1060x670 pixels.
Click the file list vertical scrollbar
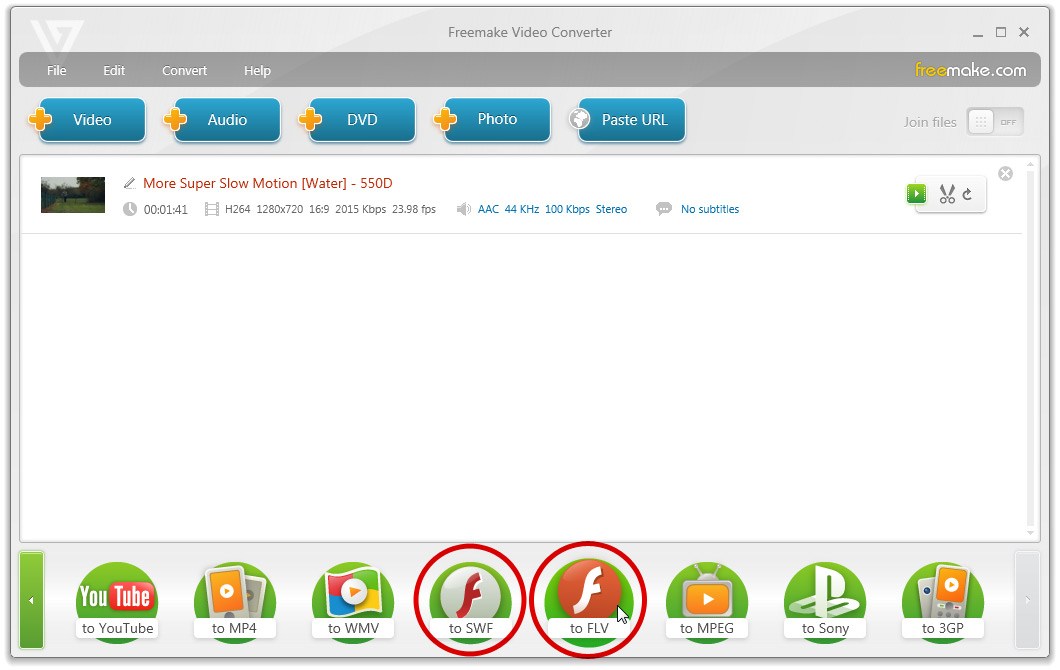tap(1030, 348)
